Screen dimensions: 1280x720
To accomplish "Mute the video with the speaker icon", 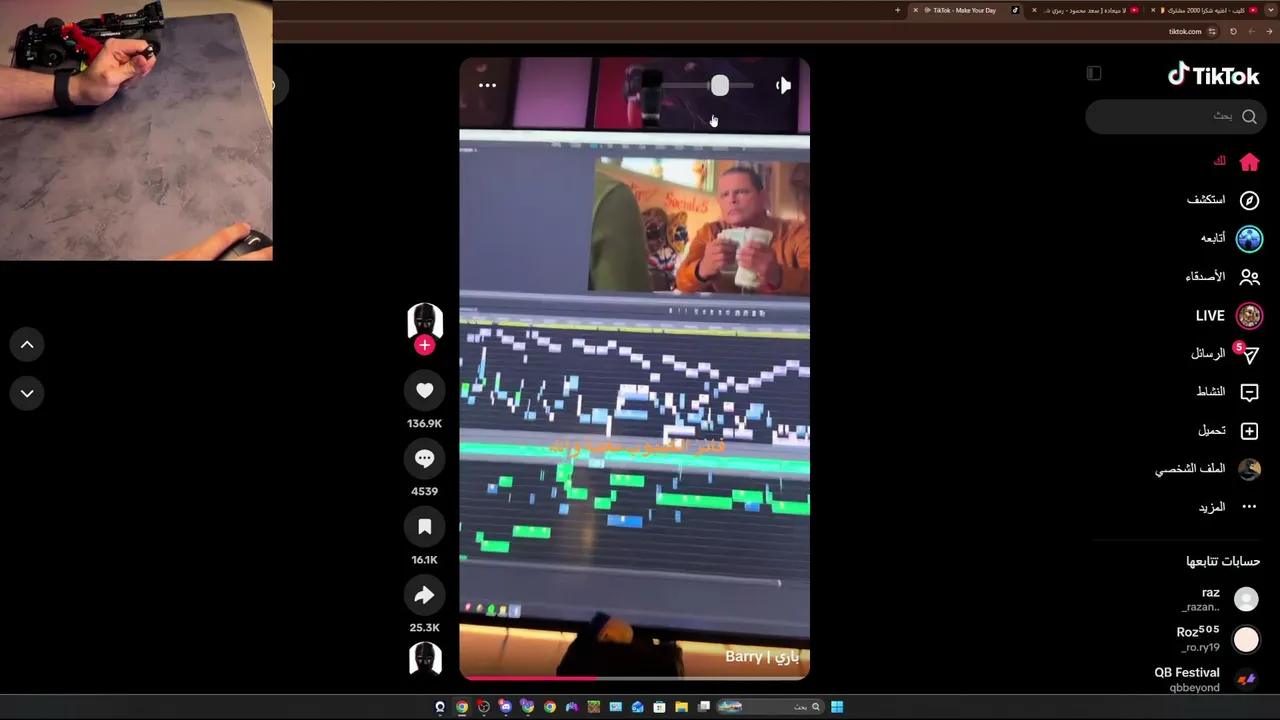I will (x=783, y=86).
